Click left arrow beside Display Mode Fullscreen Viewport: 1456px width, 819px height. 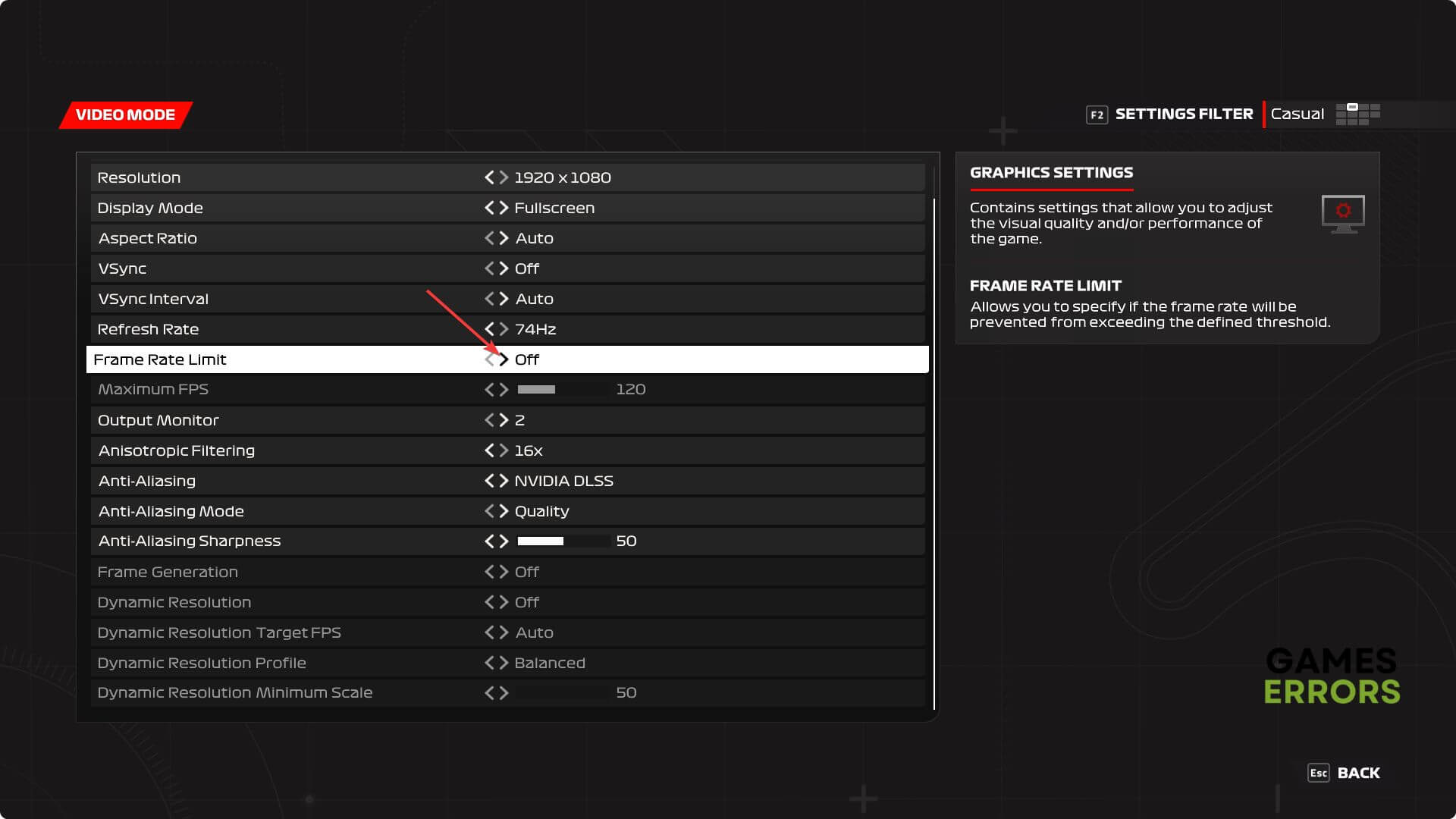pos(489,208)
